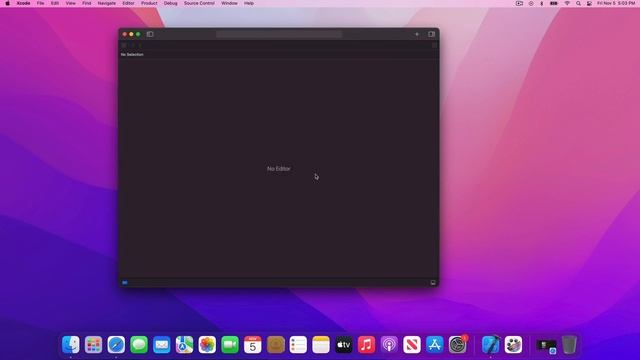
Task: Open Mail from the Dock
Action: tap(162, 345)
